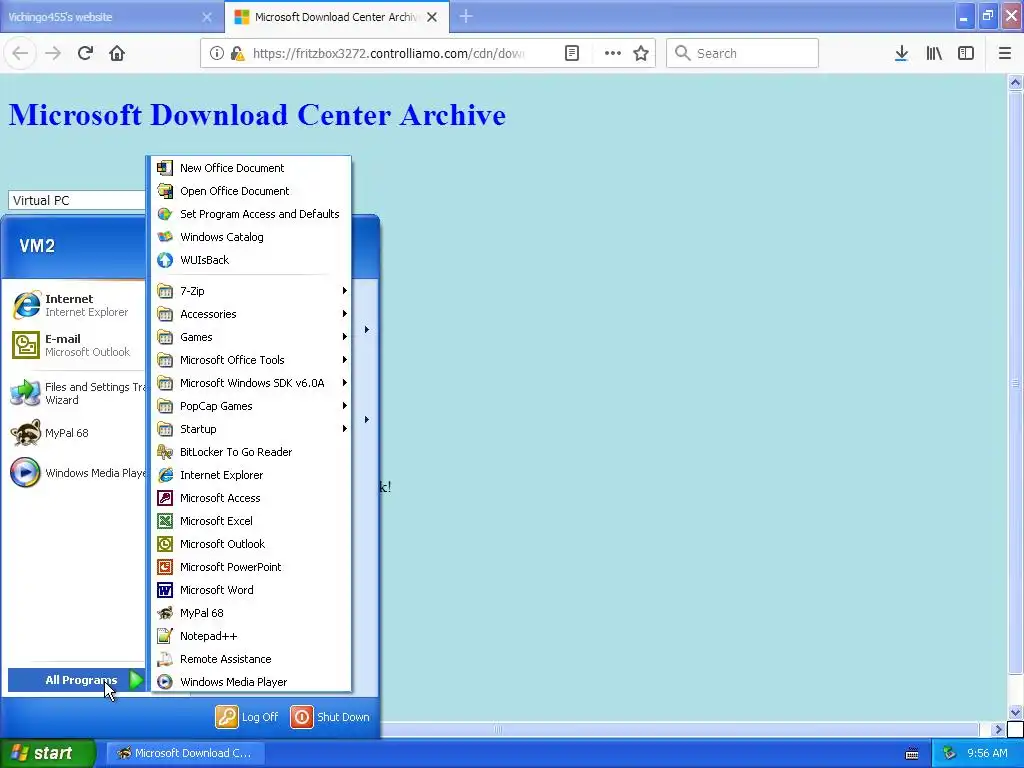This screenshot has height=768, width=1024.
Task: Click the browser Search box
Action: [x=742, y=53]
